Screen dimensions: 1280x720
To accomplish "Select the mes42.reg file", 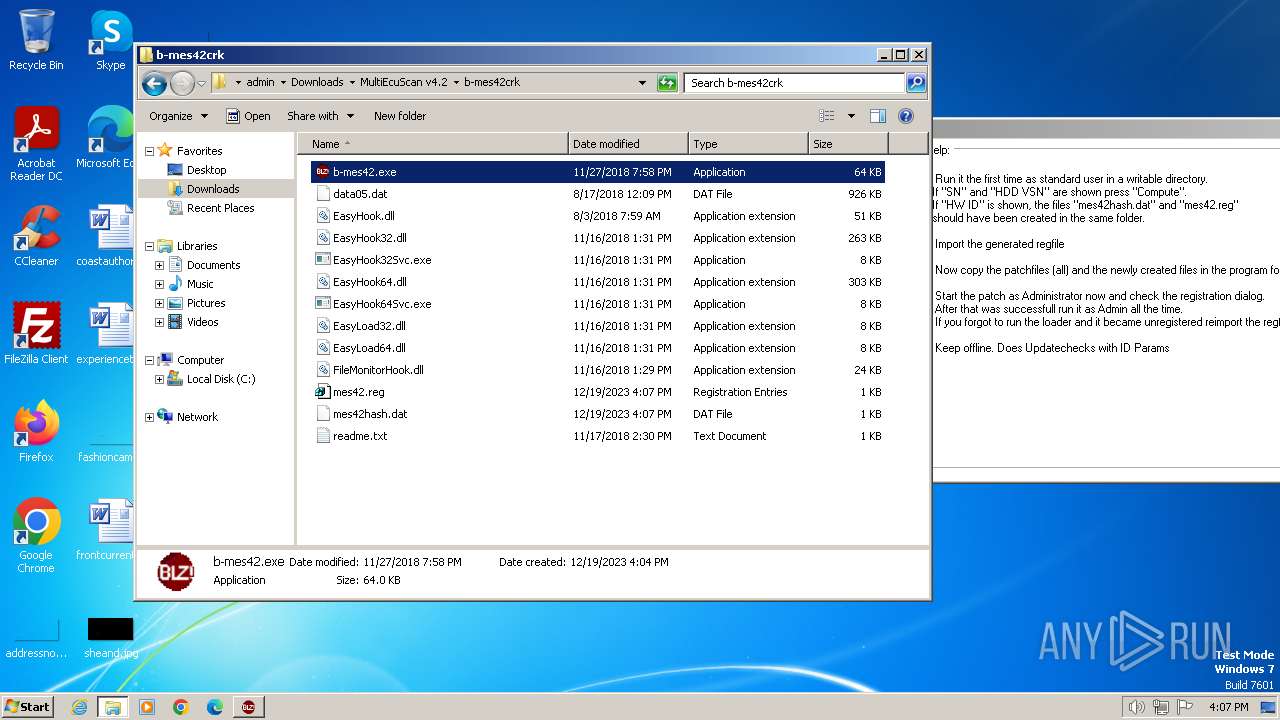I will click(x=358, y=392).
